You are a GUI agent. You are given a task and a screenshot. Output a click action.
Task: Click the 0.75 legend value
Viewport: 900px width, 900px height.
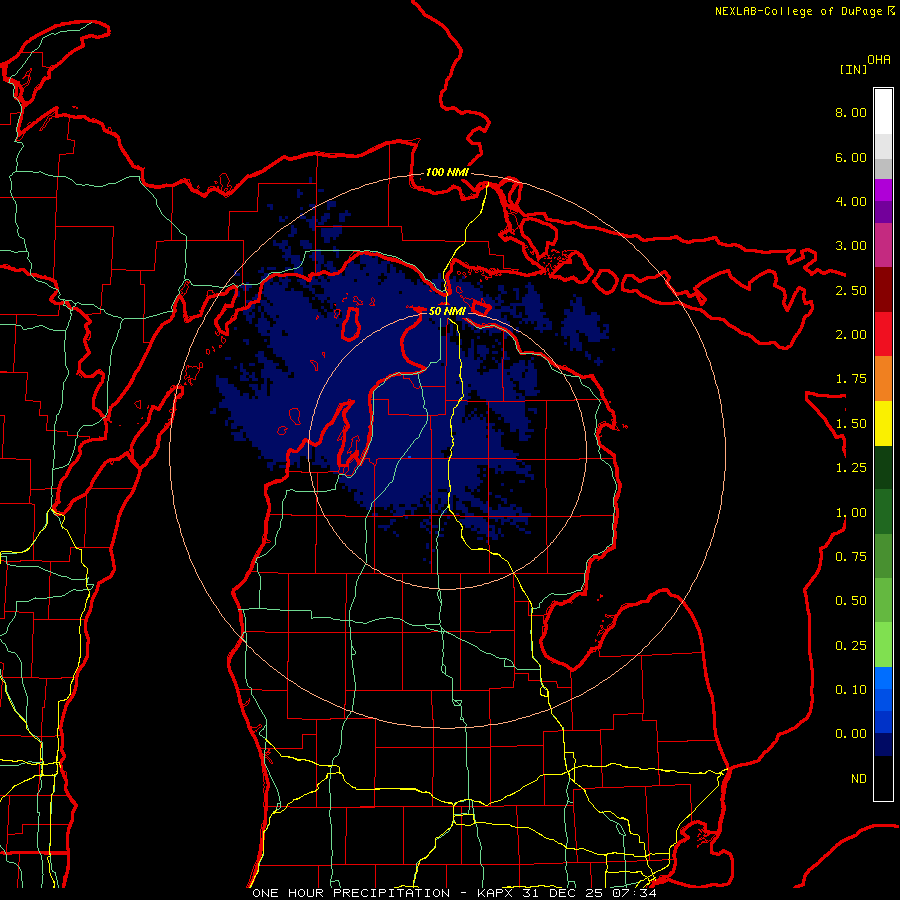click(x=851, y=557)
